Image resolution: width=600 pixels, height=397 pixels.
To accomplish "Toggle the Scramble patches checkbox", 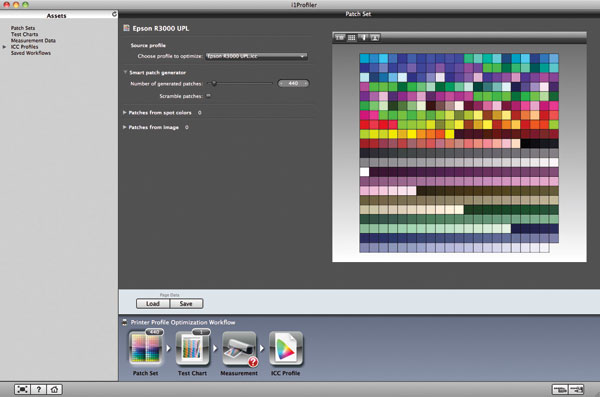I will tap(209, 96).
